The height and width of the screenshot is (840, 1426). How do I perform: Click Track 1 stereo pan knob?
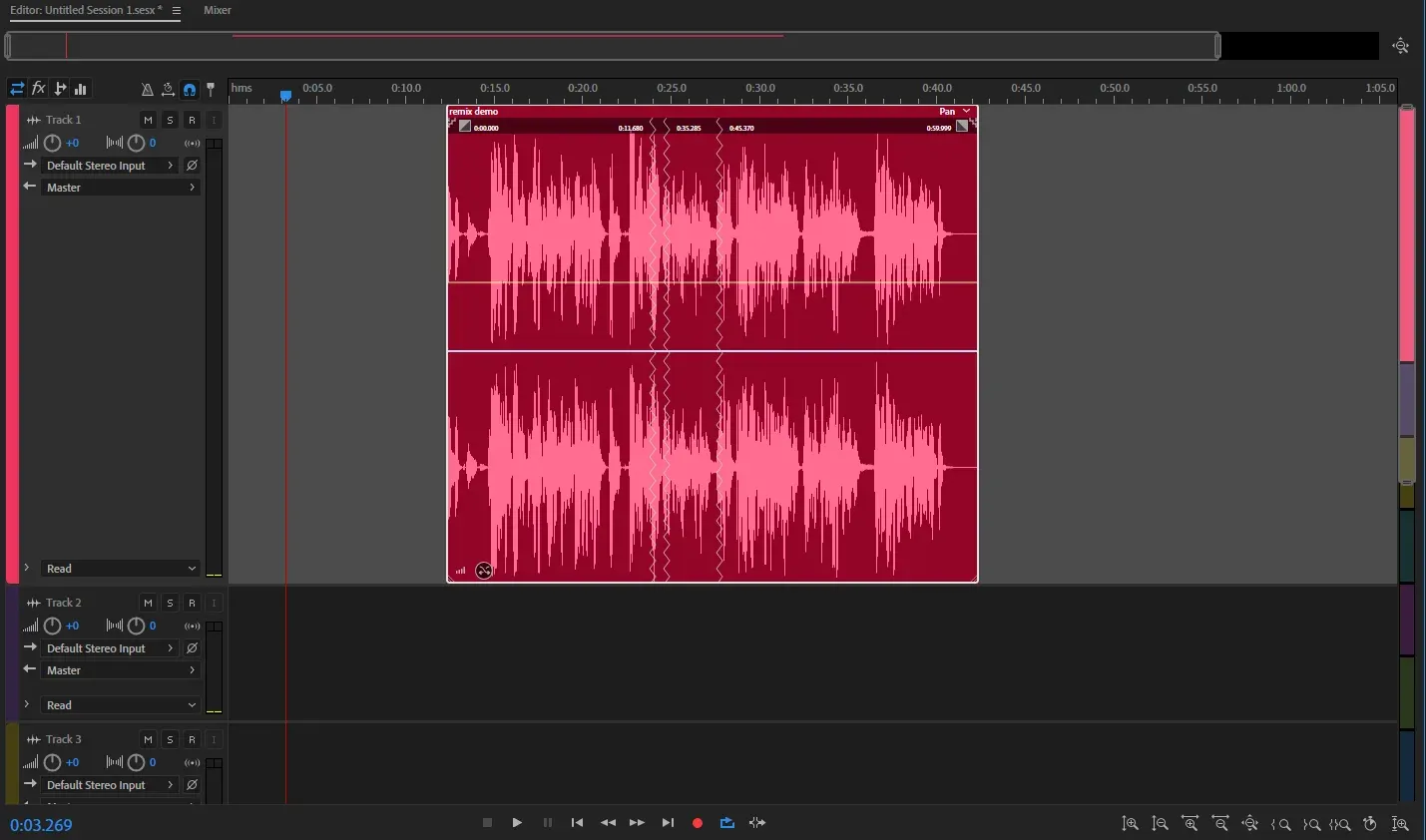click(x=137, y=143)
